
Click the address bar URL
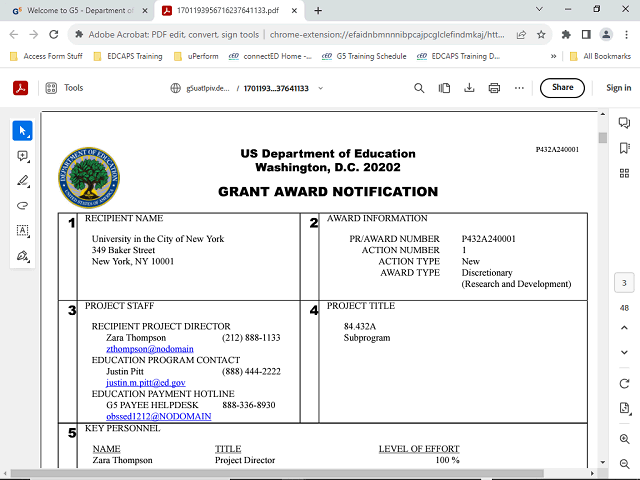[x=387, y=35]
